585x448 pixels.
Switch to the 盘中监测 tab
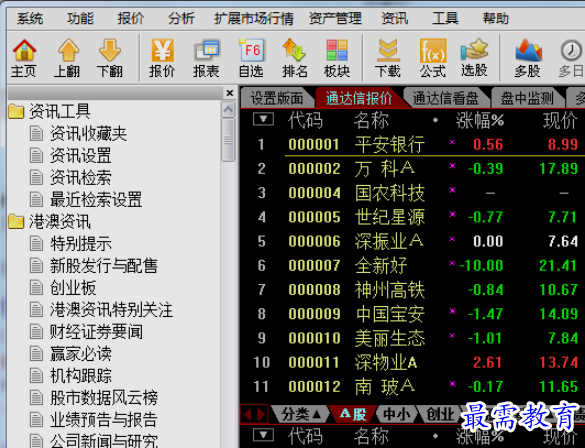click(527, 98)
